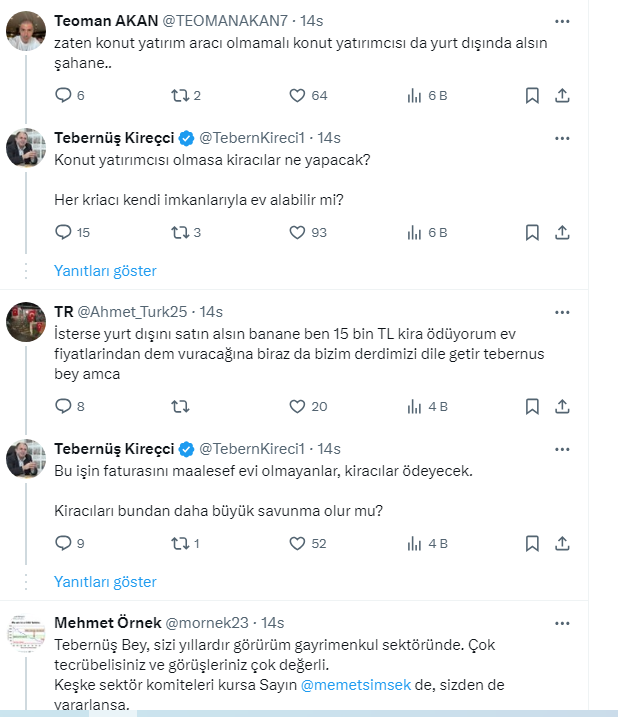Screen dimensions: 618x717
Task: Share Teoman AKAN's tweet
Action: click(562, 96)
